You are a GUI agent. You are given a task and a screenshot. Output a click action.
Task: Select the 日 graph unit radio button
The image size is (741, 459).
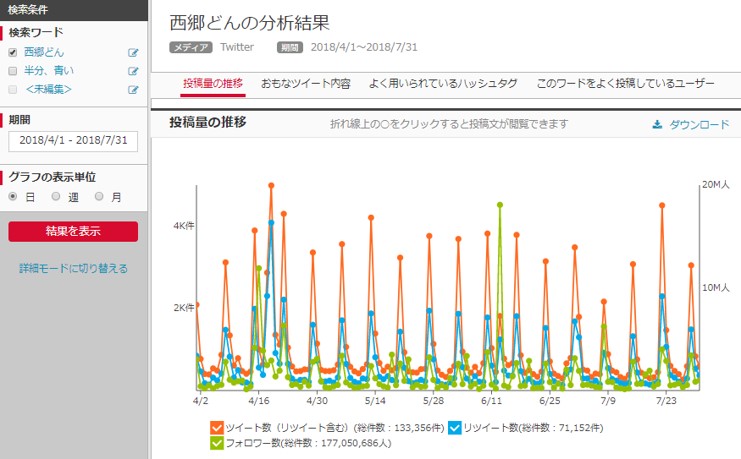[13, 197]
